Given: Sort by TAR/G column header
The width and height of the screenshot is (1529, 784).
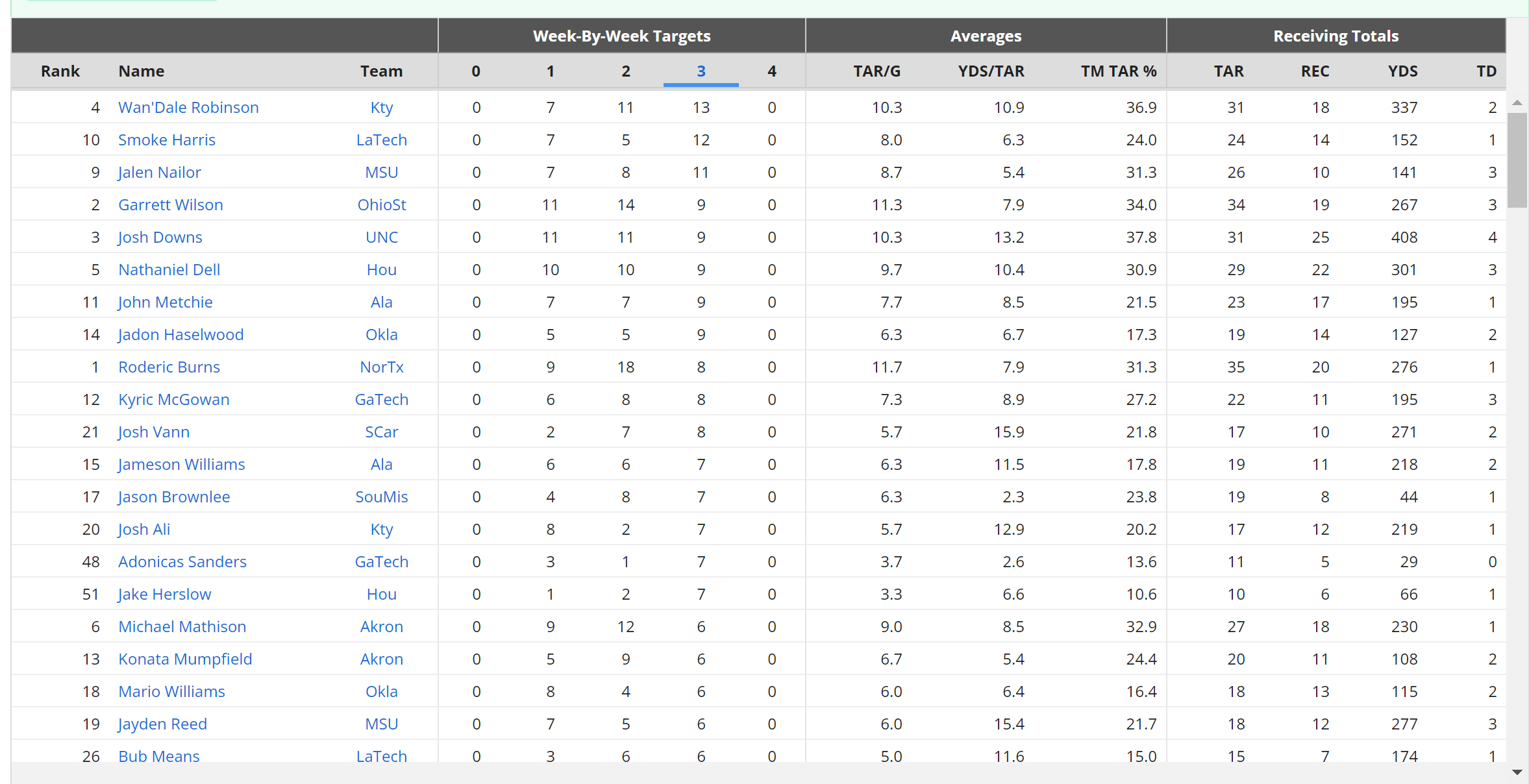Looking at the screenshot, I should [x=877, y=71].
